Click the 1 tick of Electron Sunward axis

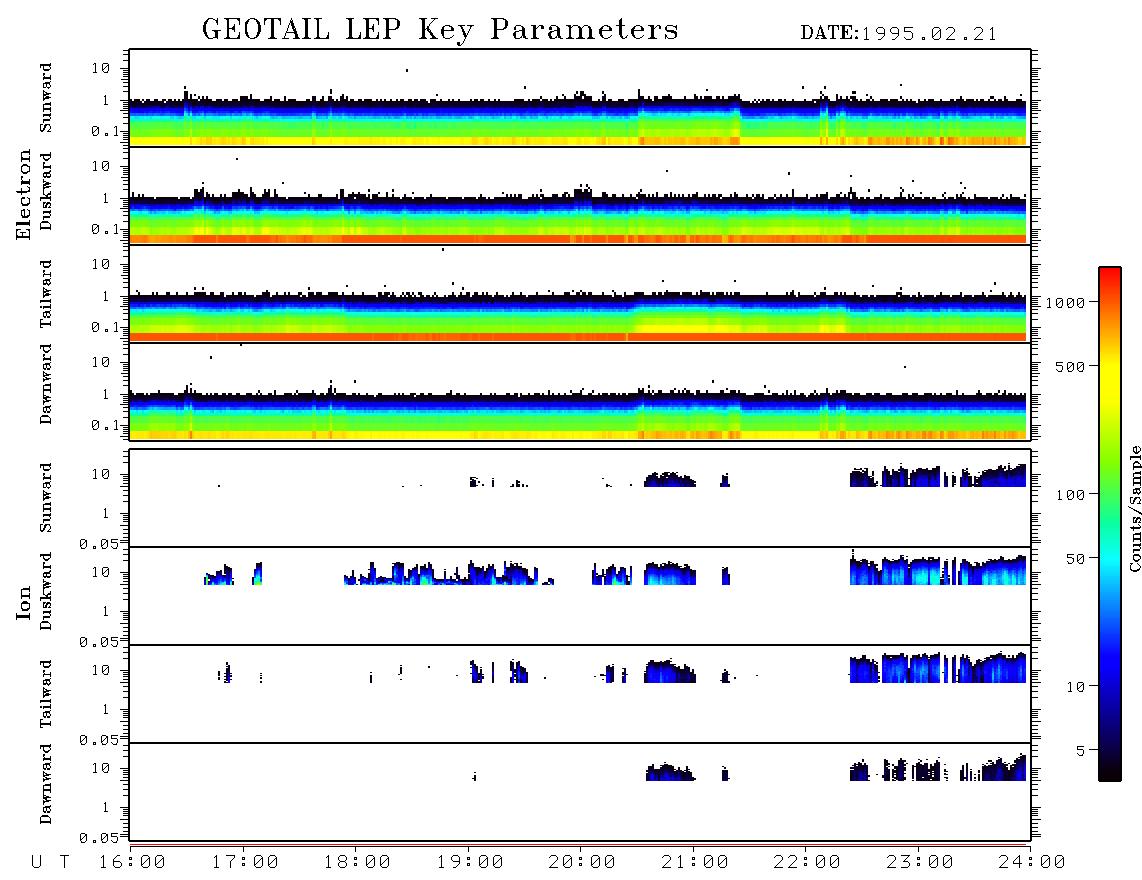click(x=106, y=101)
